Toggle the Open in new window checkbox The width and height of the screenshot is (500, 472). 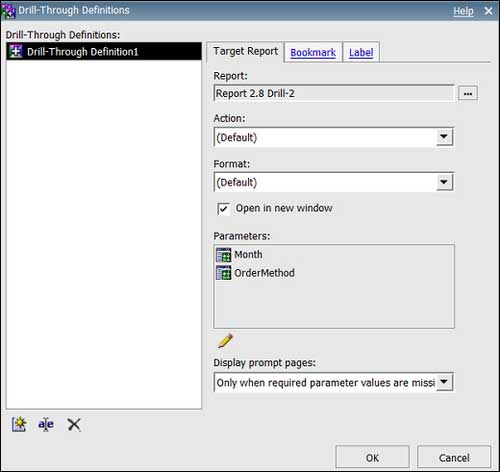coord(223,209)
